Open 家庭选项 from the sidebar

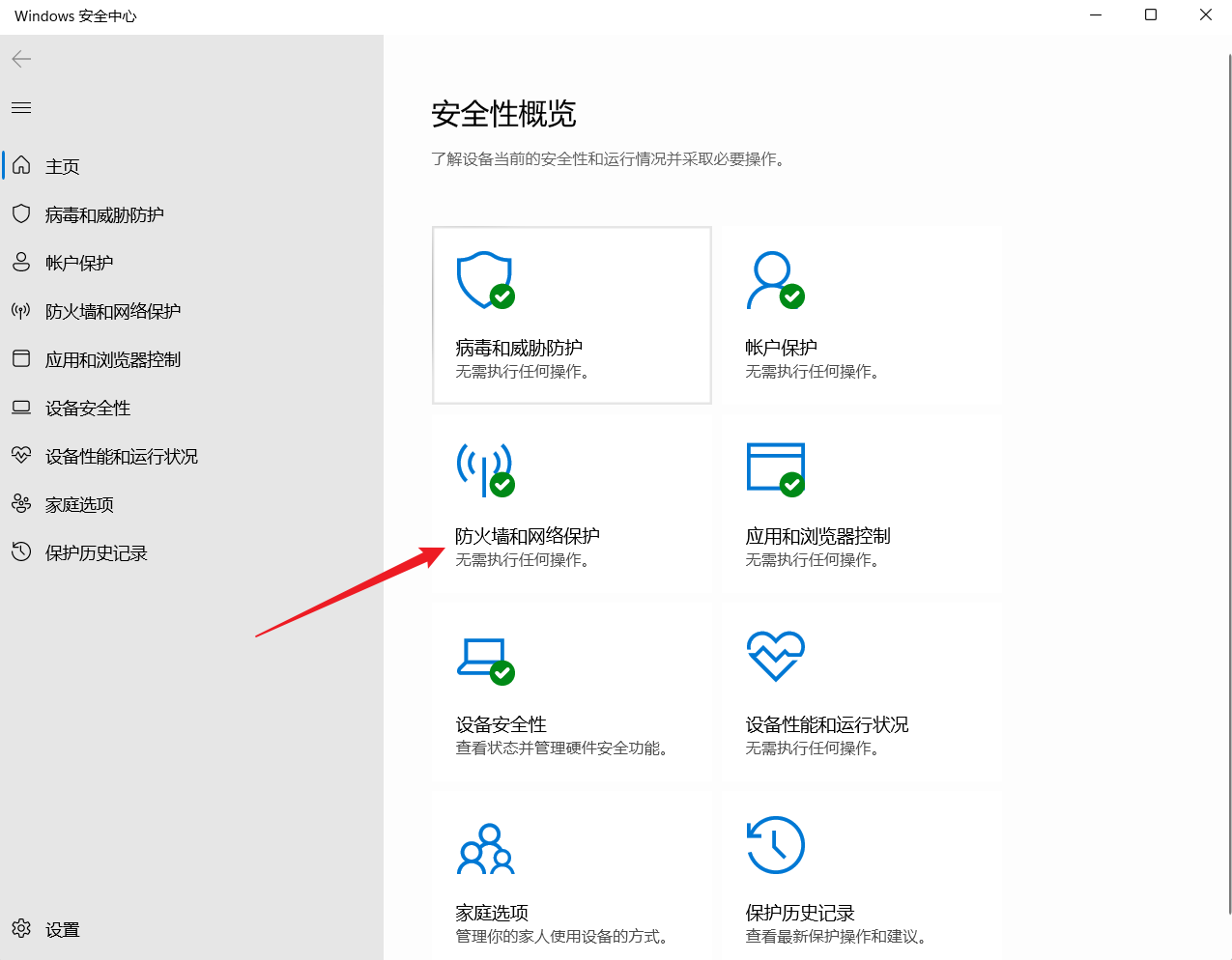79,504
